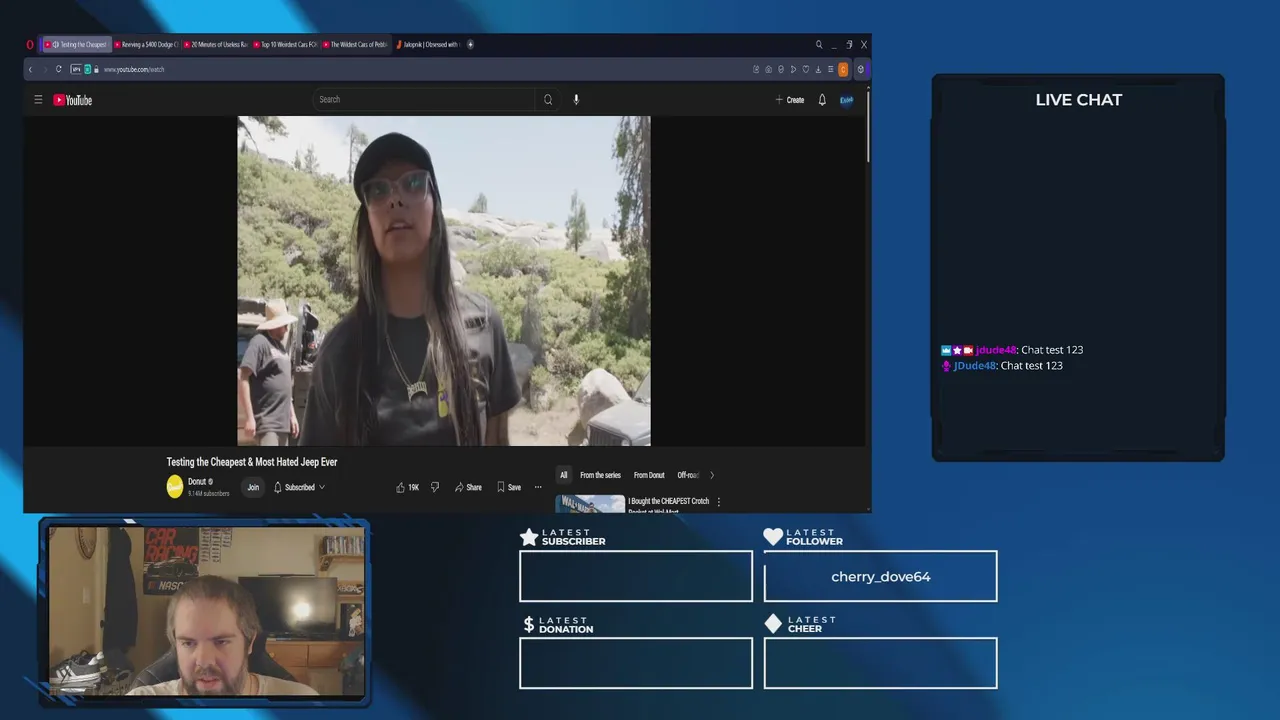Open YouTube notifications bell
This screenshot has width=1280, height=720.
(822, 99)
